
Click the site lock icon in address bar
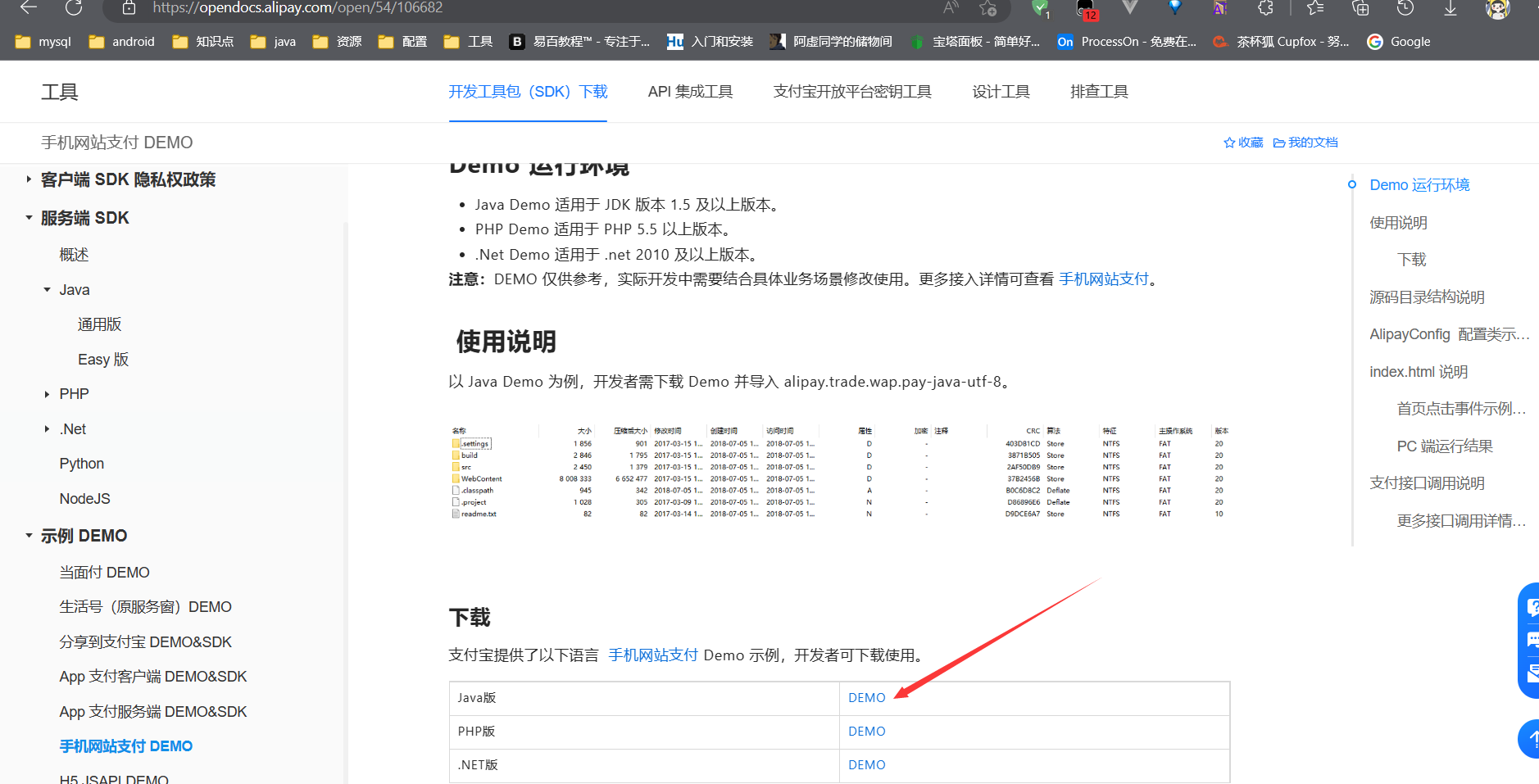click(x=129, y=7)
